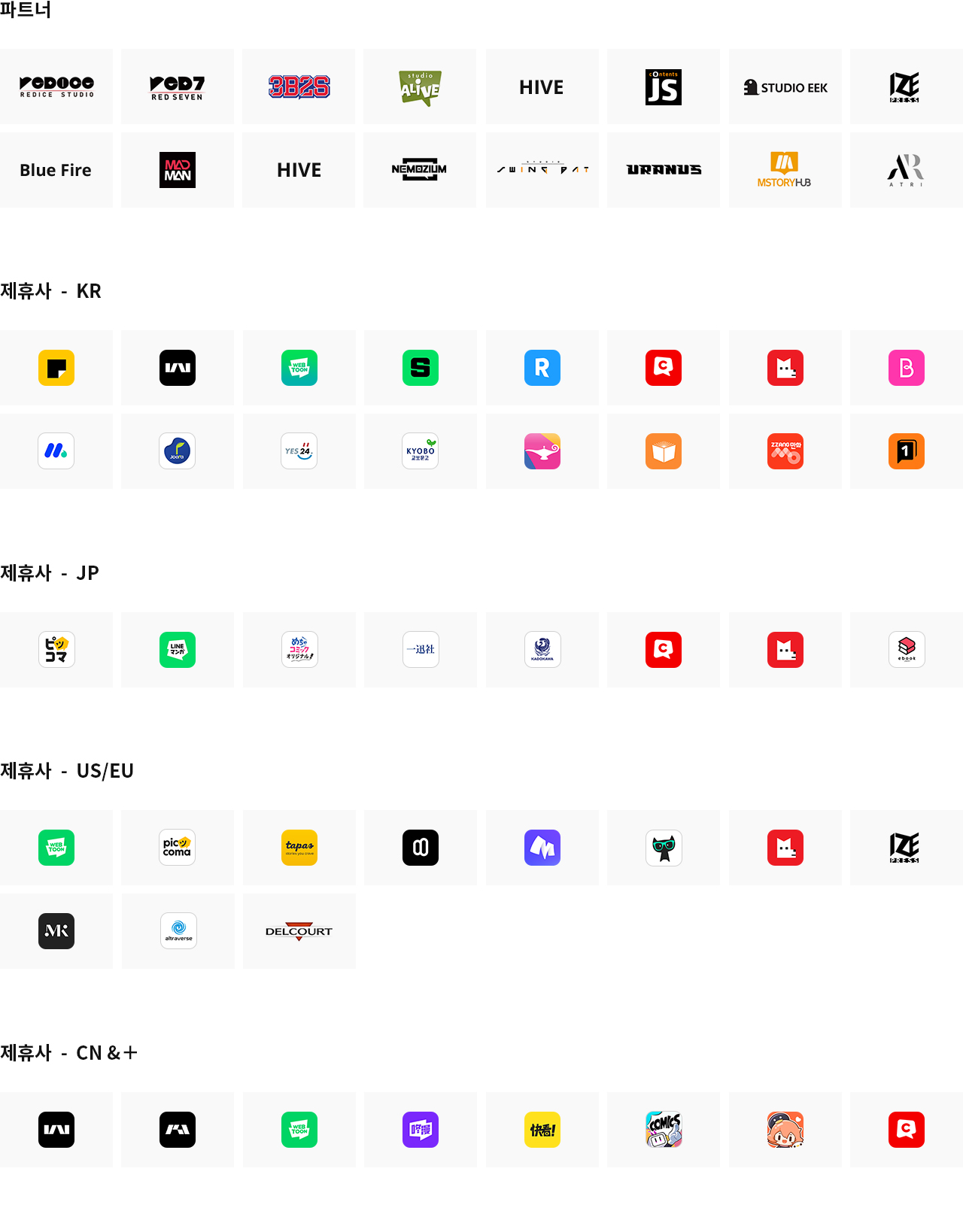This screenshot has height=1232, width=963.
Task: Open the Nemozium partner logo
Action: [x=420, y=169]
